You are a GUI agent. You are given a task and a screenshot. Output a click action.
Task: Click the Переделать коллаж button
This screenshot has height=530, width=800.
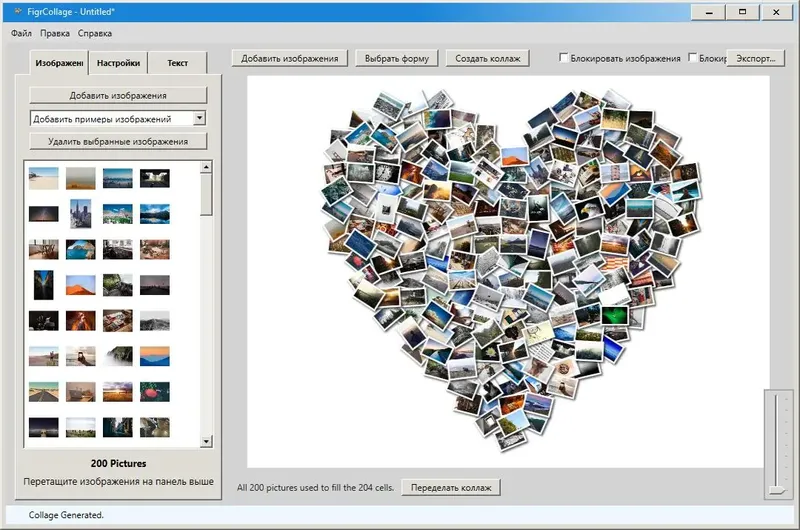(x=451, y=487)
